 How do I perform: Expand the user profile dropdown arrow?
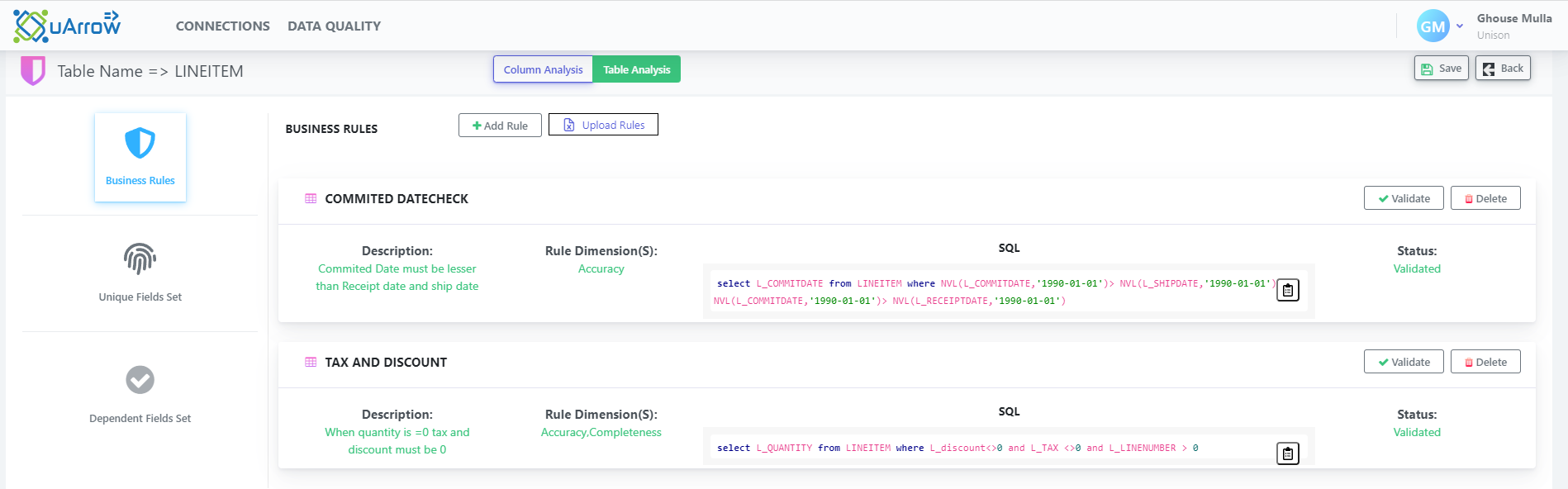tap(1460, 26)
